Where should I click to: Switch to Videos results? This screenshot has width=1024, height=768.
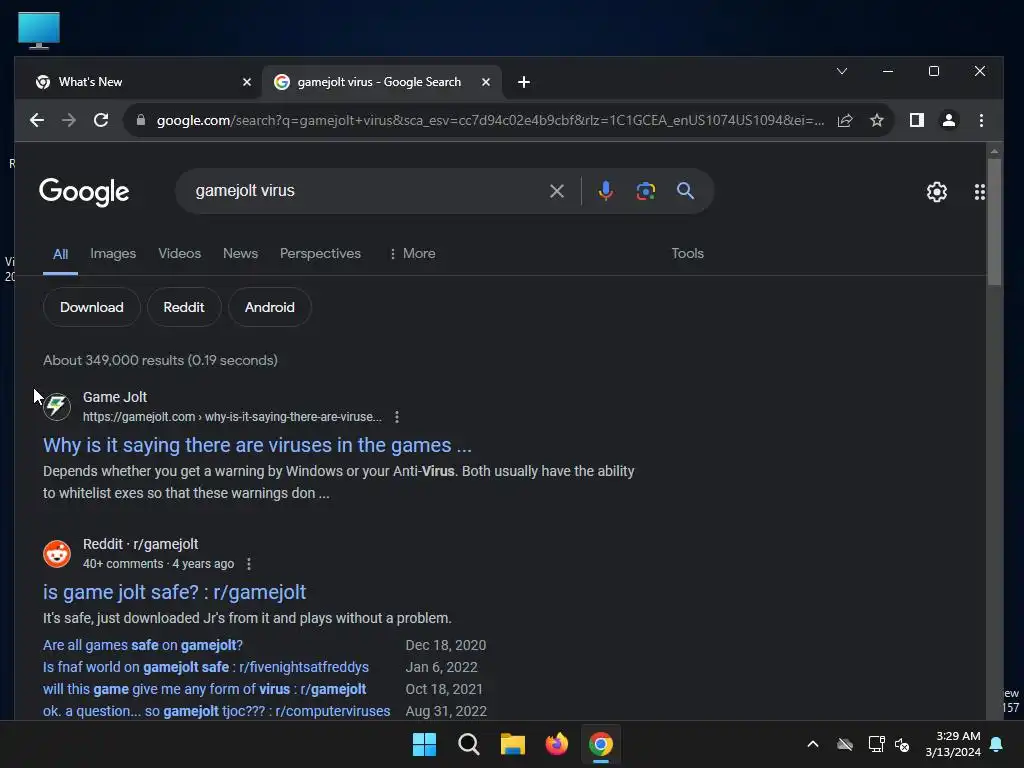(180, 253)
